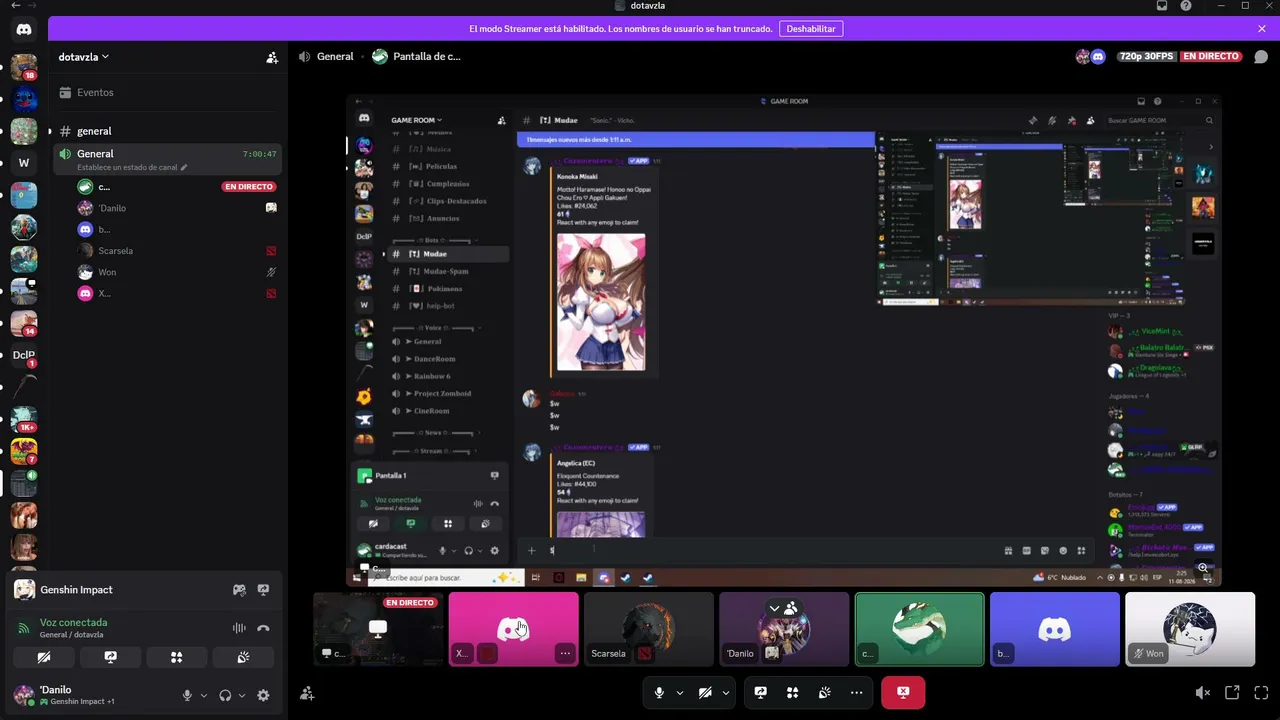Image resolution: width=1280 pixels, height=720 pixels.
Task: Toggle microphone mute in the user panel
Action: point(187,695)
